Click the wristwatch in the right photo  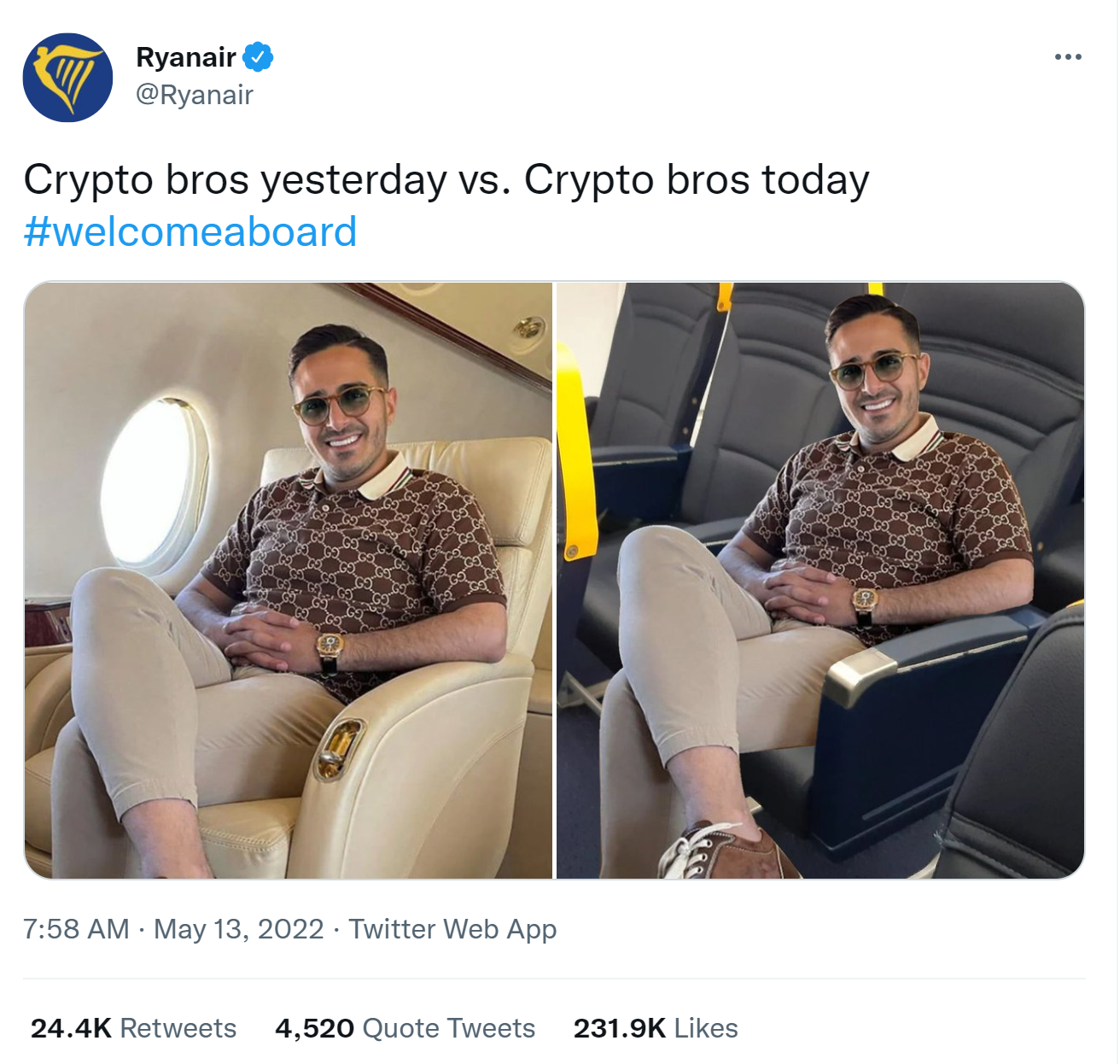point(865,603)
